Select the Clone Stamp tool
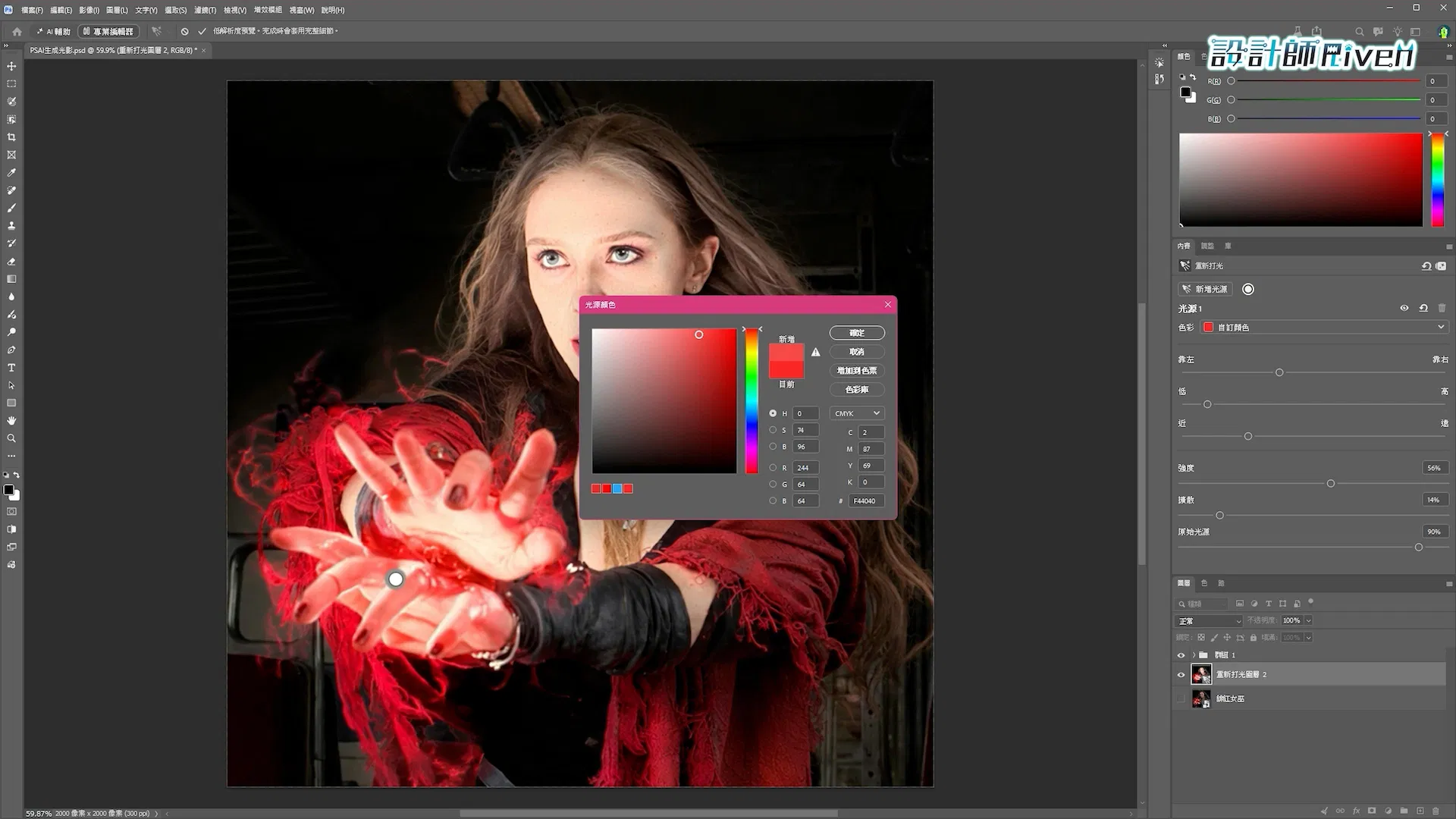The width and height of the screenshot is (1456, 819). click(x=11, y=226)
